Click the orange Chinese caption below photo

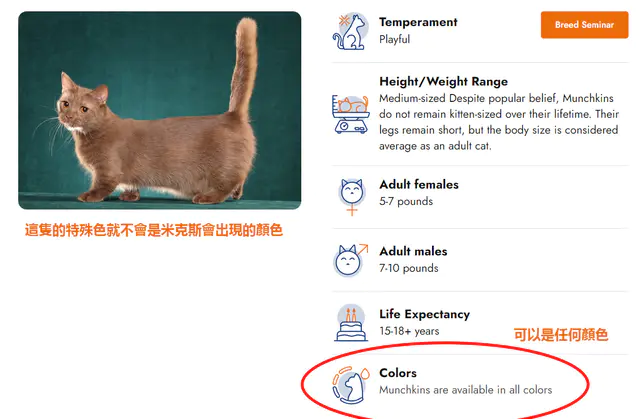(x=153, y=230)
